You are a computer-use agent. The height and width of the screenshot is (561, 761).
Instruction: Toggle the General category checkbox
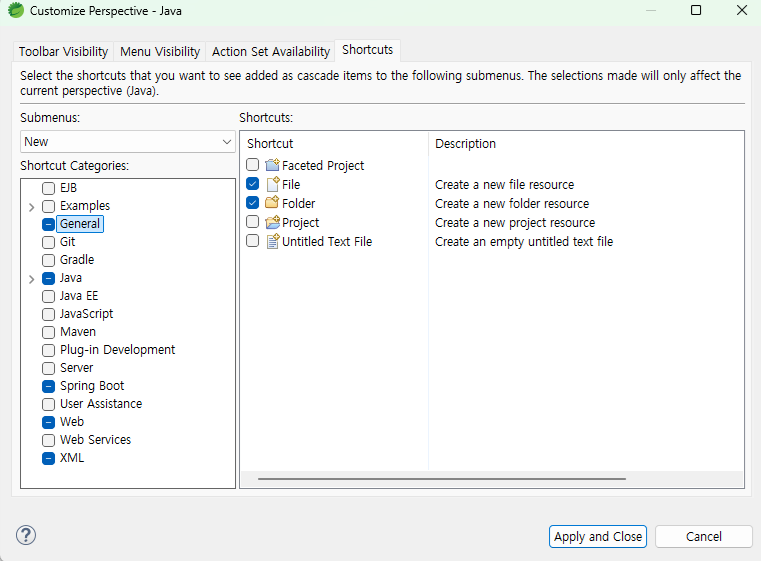(x=49, y=224)
